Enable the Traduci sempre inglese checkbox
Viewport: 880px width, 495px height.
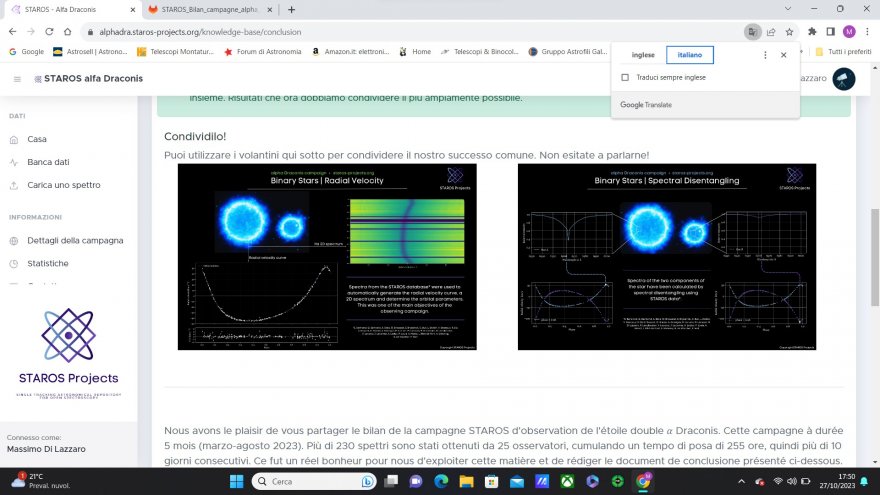point(625,77)
